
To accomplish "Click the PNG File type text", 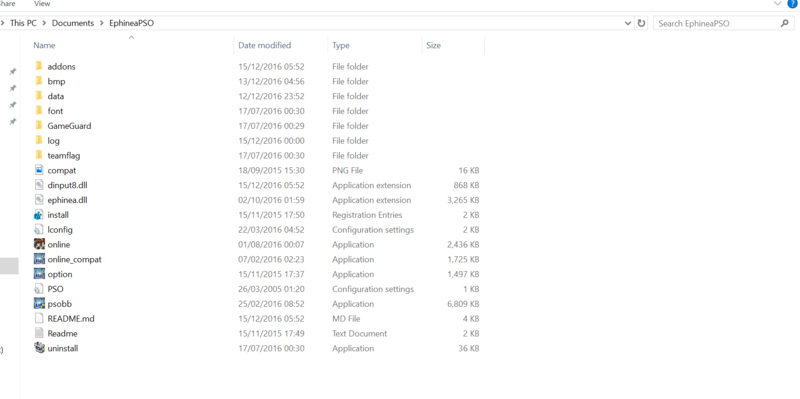I will coord(347,170).
